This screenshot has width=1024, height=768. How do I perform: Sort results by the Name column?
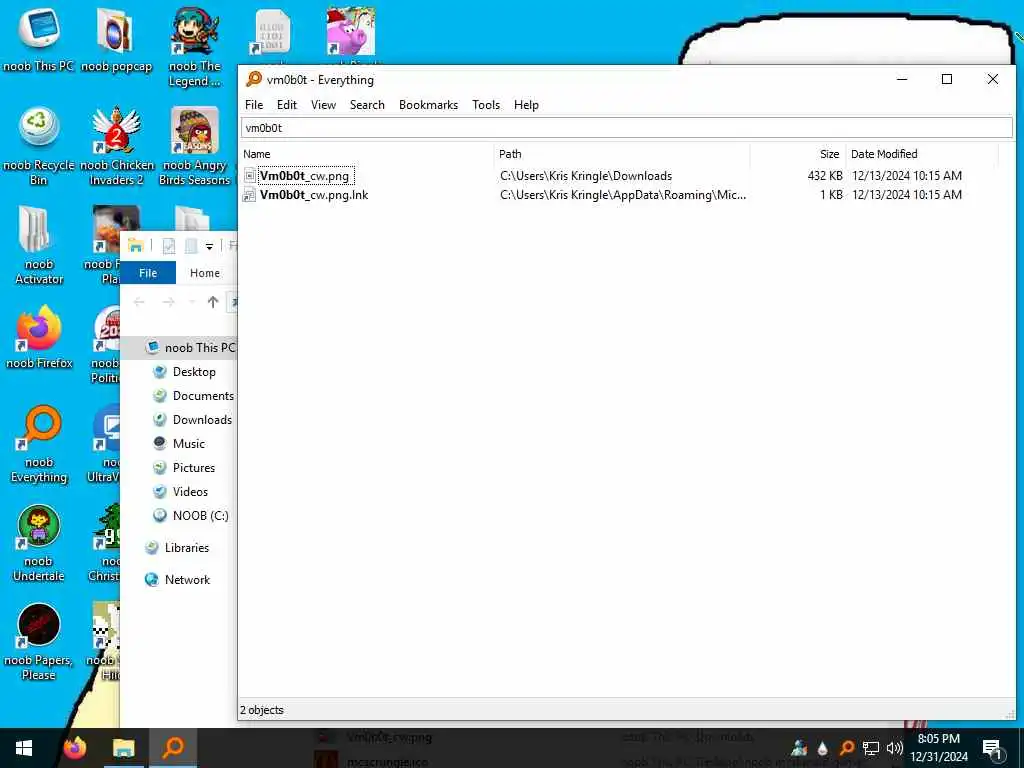pos(367,154)
